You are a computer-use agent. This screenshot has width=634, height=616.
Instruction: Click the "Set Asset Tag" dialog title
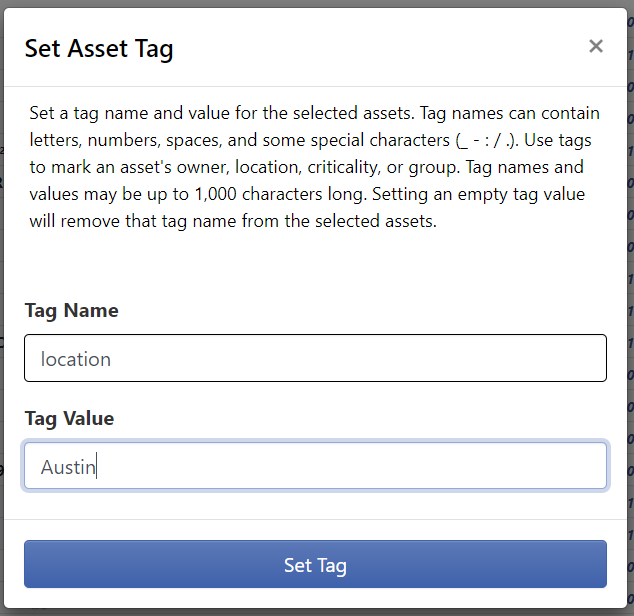click(x=99, y=48)
